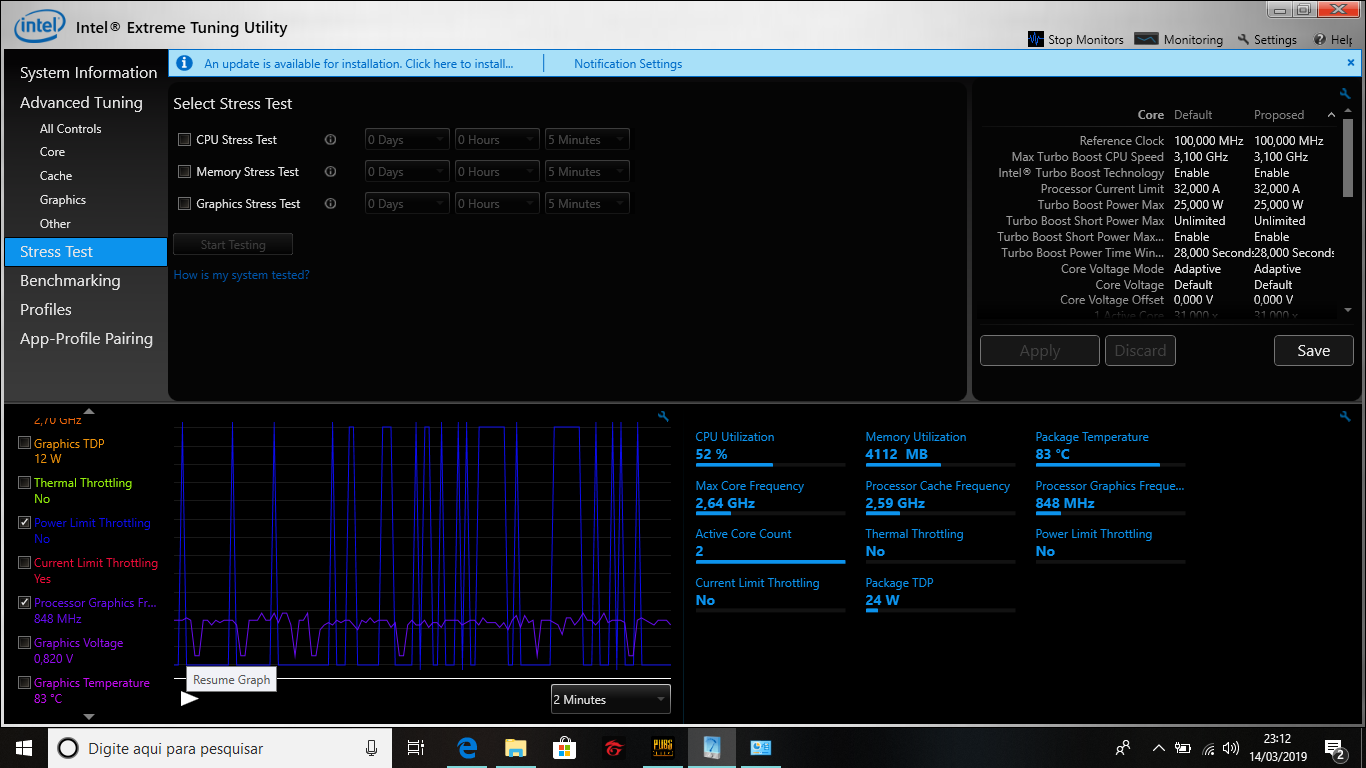Viewport: 1366px width, 768px height.
Task: Open Profiles section
Action: point(46,310)
